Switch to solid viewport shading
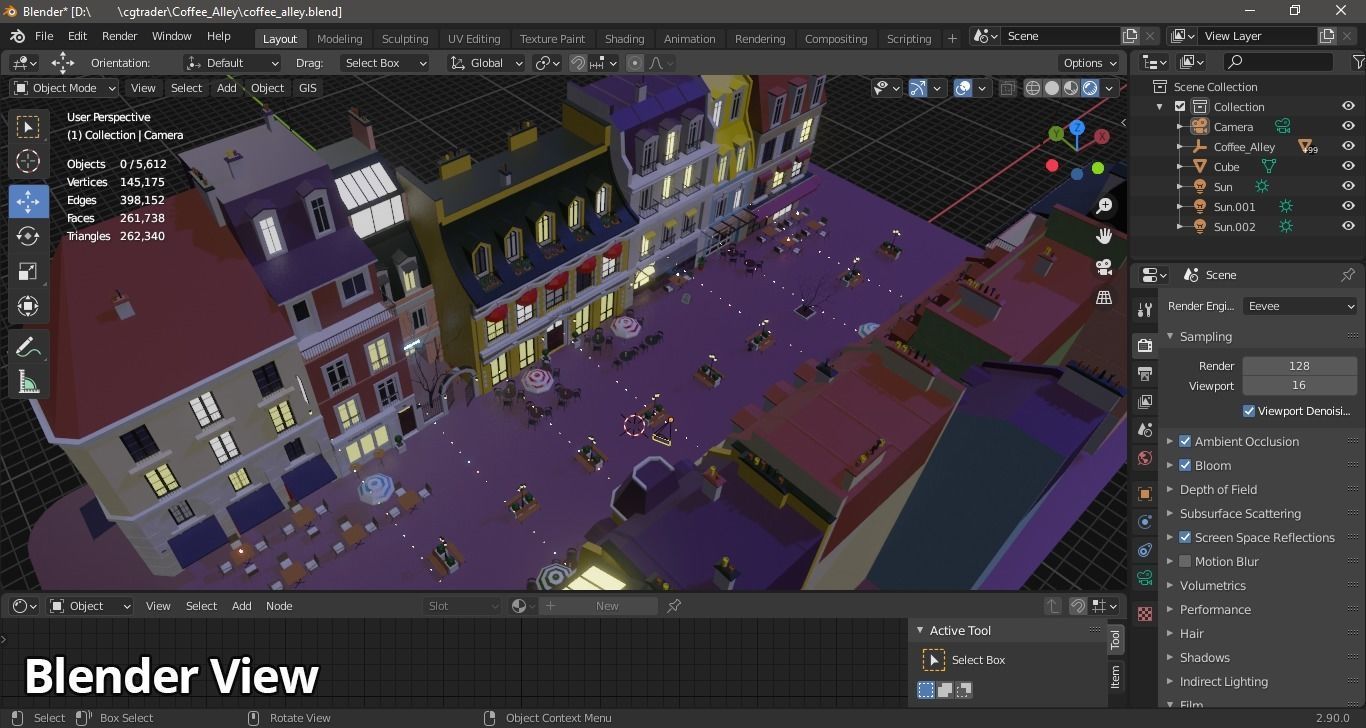The width and height of the screenshot is (1366, 728). click(1052, 88)
